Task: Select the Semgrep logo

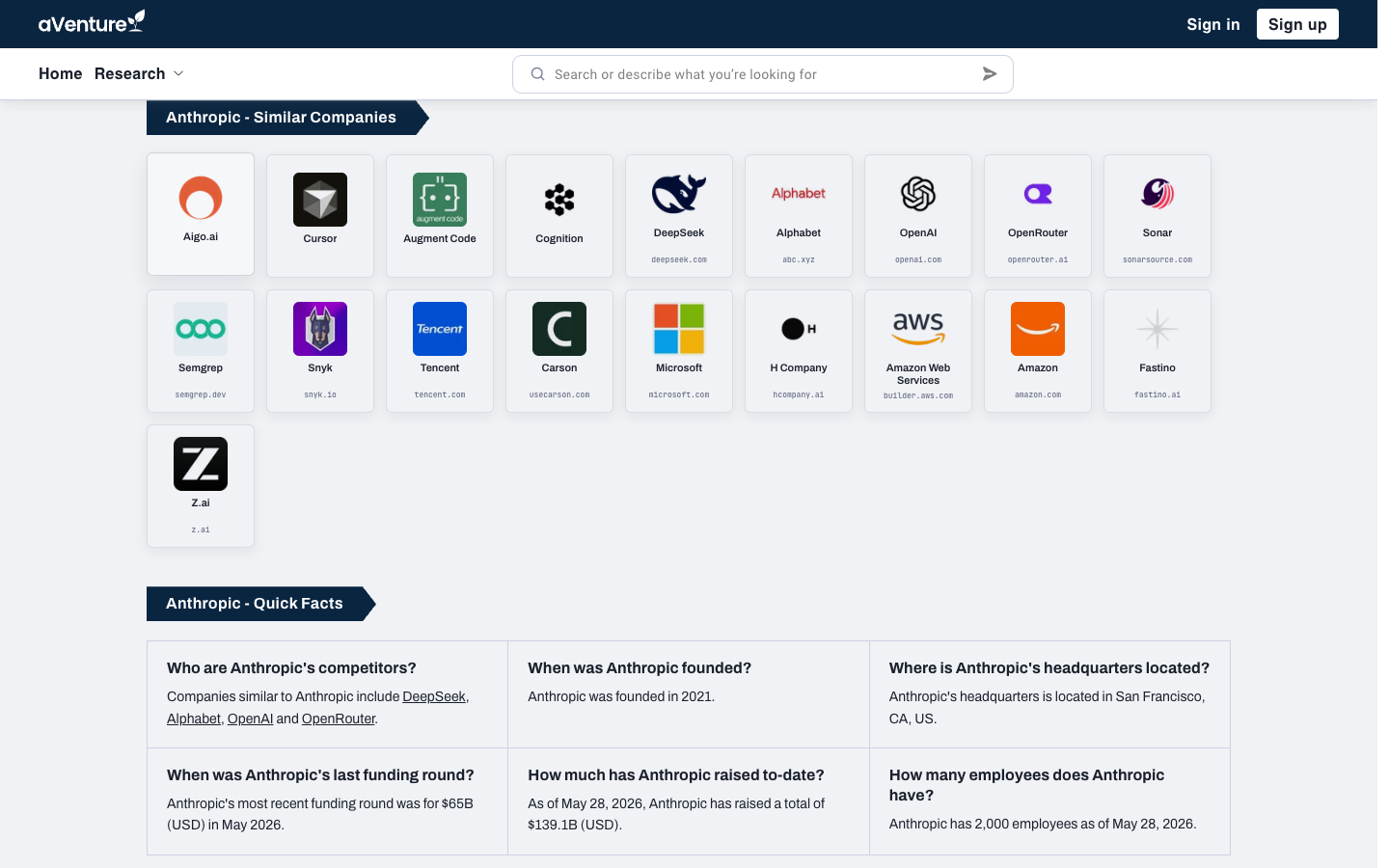Action: click(201, 329)
